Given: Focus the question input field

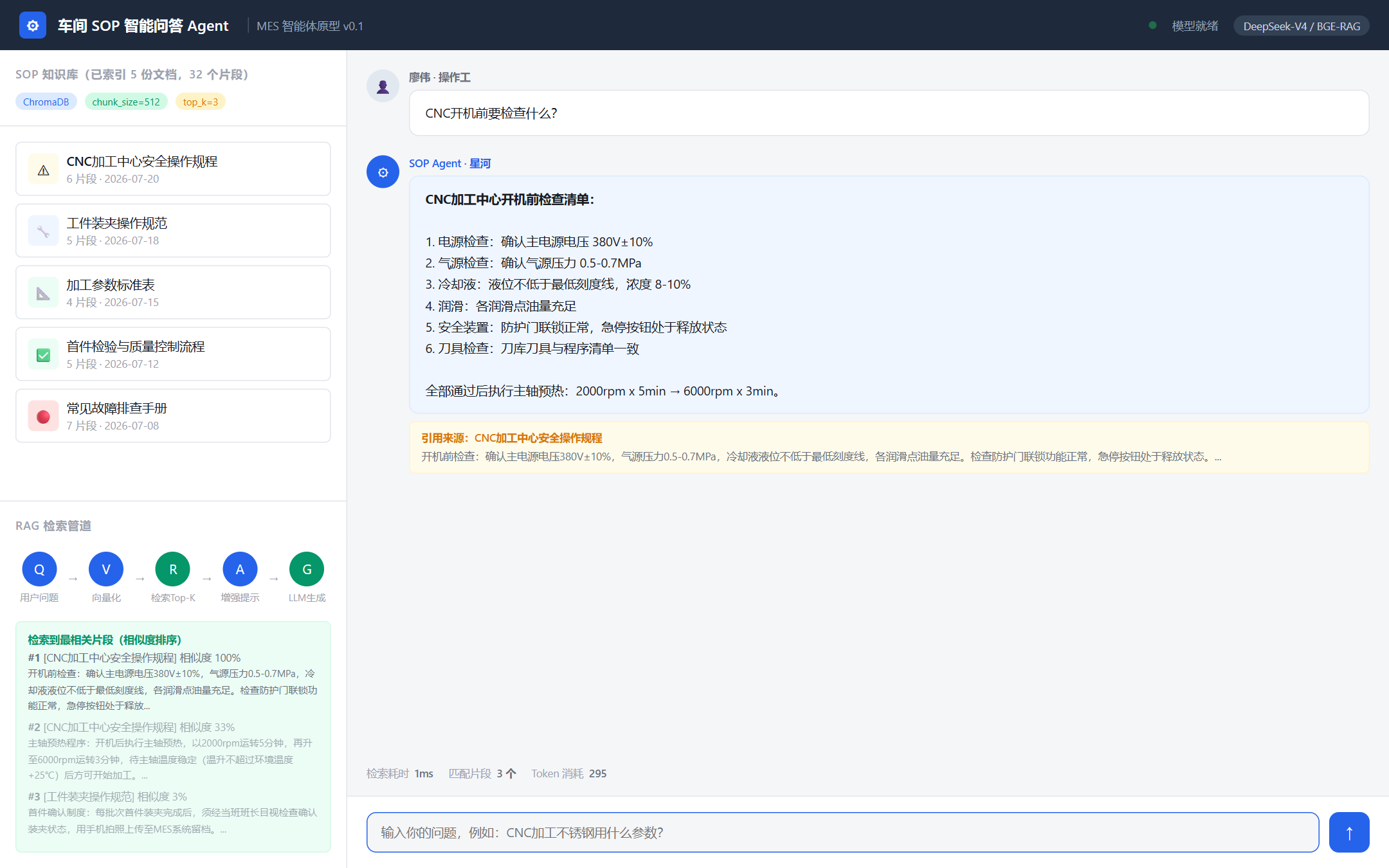Looking at the screenshot, I should 842,833.
